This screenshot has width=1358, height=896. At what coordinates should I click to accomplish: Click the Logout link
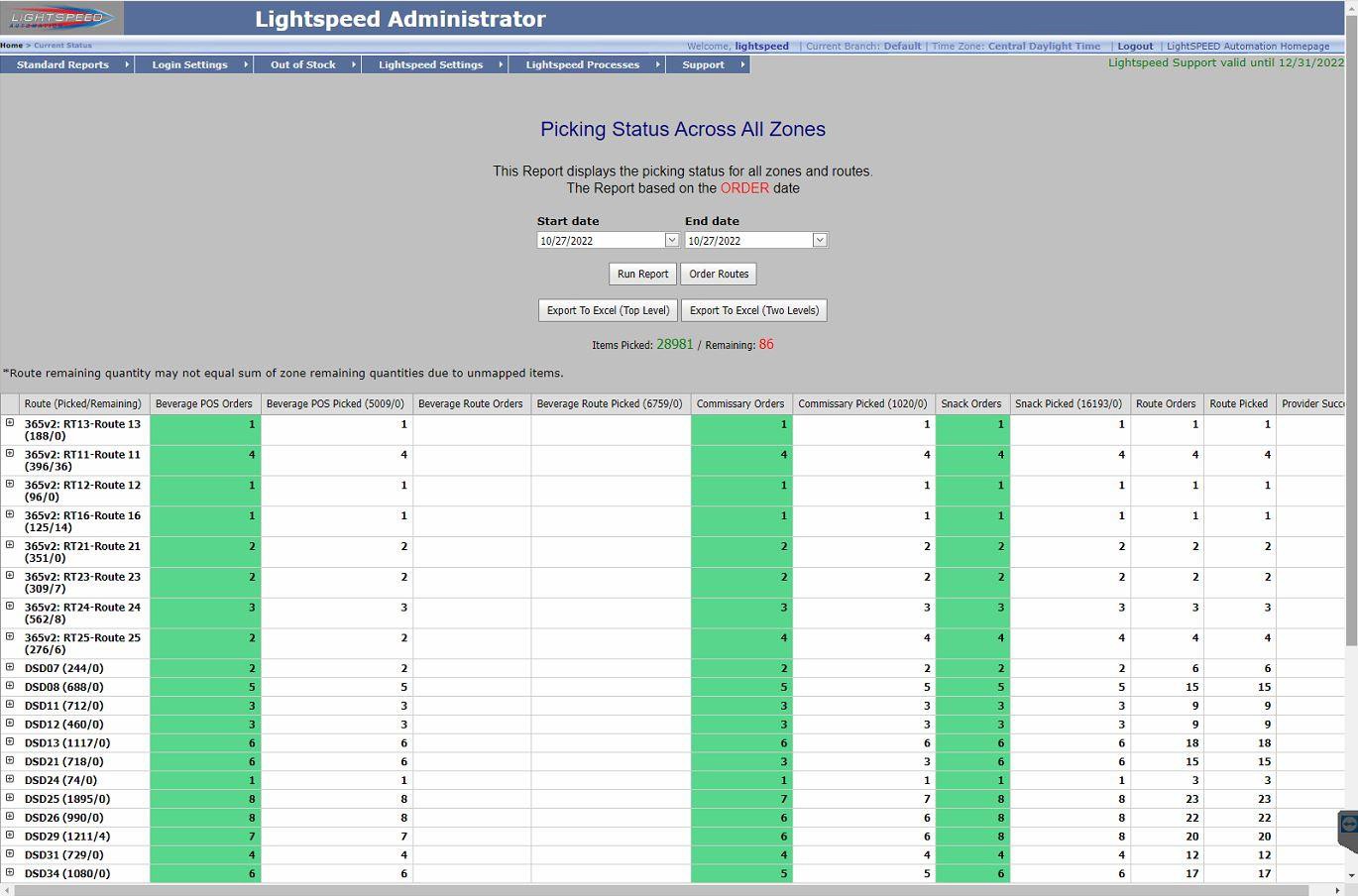click(x=1135, y=46)
